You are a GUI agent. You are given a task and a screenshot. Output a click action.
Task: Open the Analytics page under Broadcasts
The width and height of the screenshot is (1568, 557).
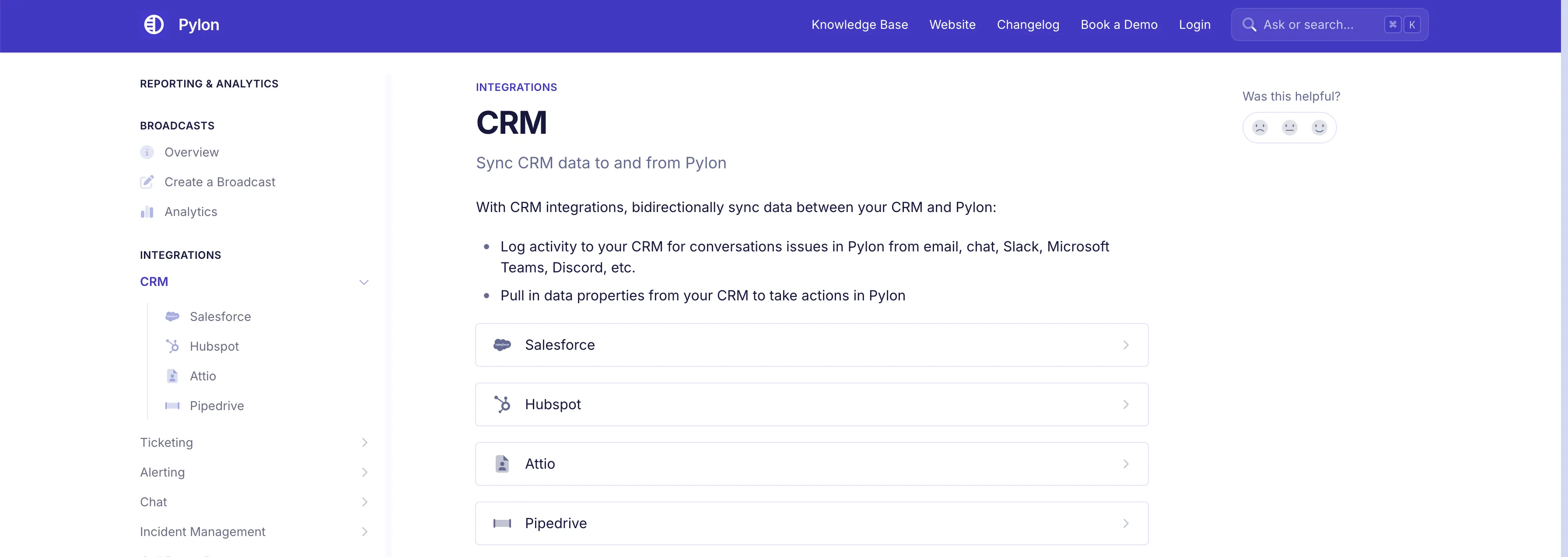click(190, 212)
